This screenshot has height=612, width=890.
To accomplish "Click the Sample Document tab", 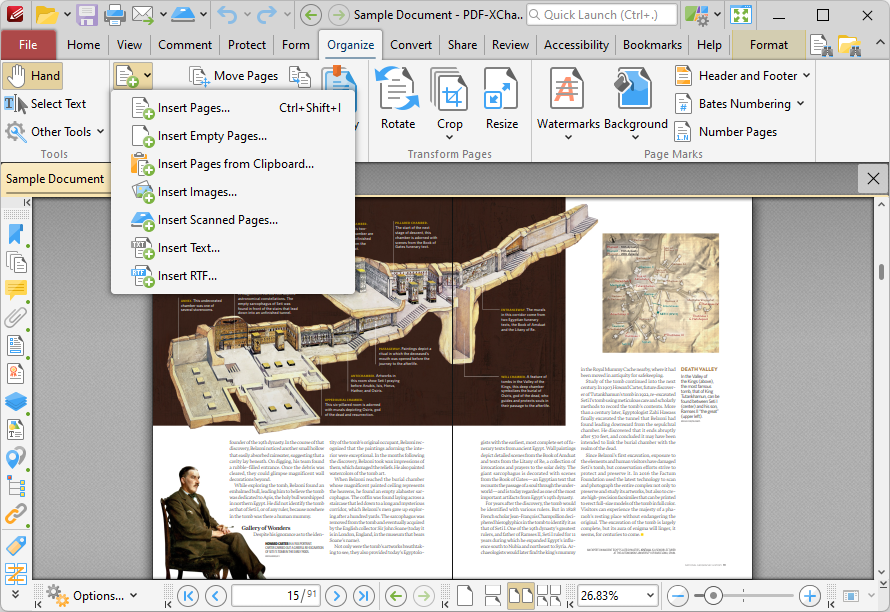I will point(55,179).
